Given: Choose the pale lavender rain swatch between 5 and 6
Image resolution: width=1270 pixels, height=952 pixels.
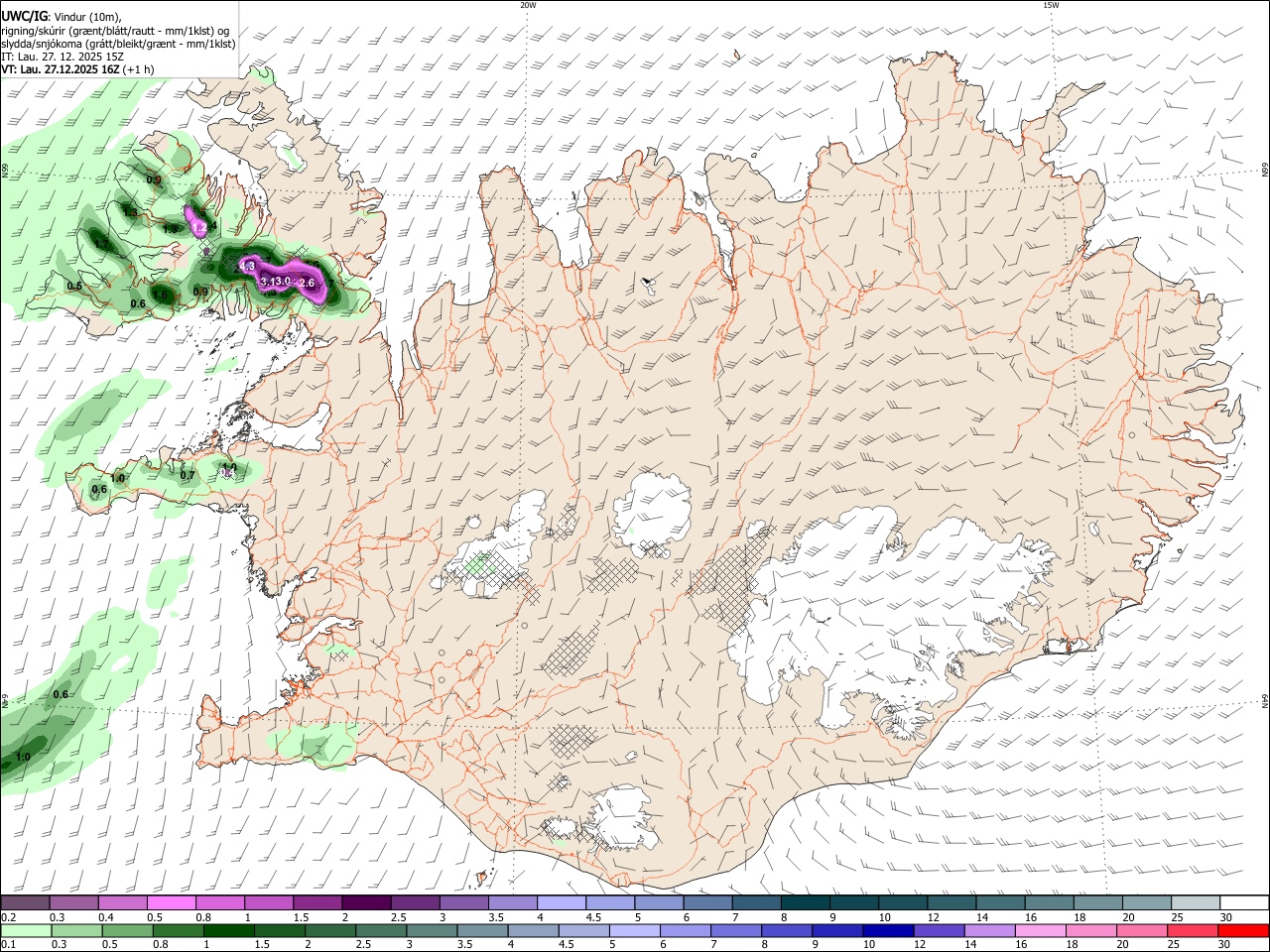Looking at the screenshot, I should tap(634, 930).
